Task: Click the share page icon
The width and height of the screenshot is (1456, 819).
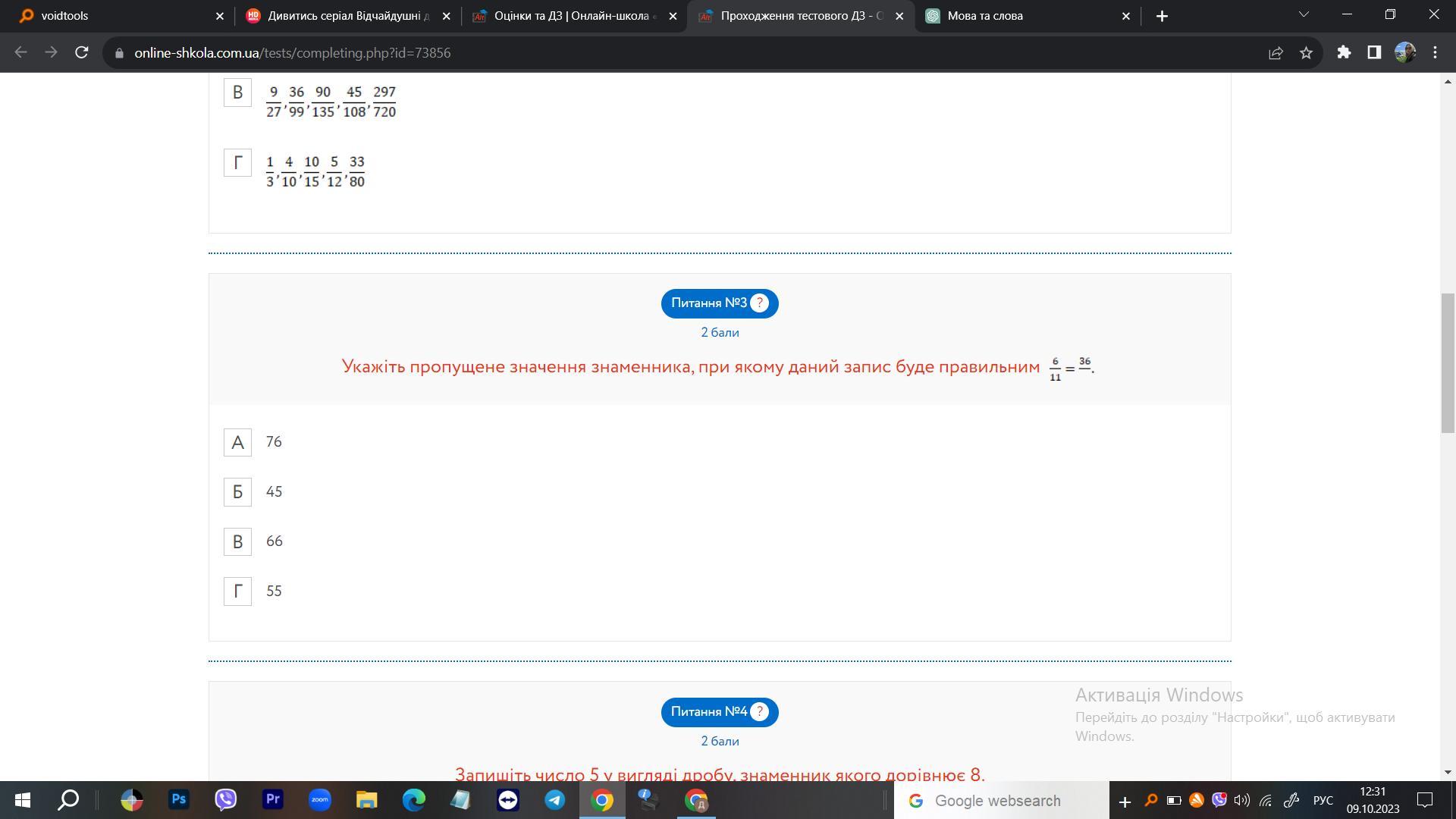Action: point(1276,53)
